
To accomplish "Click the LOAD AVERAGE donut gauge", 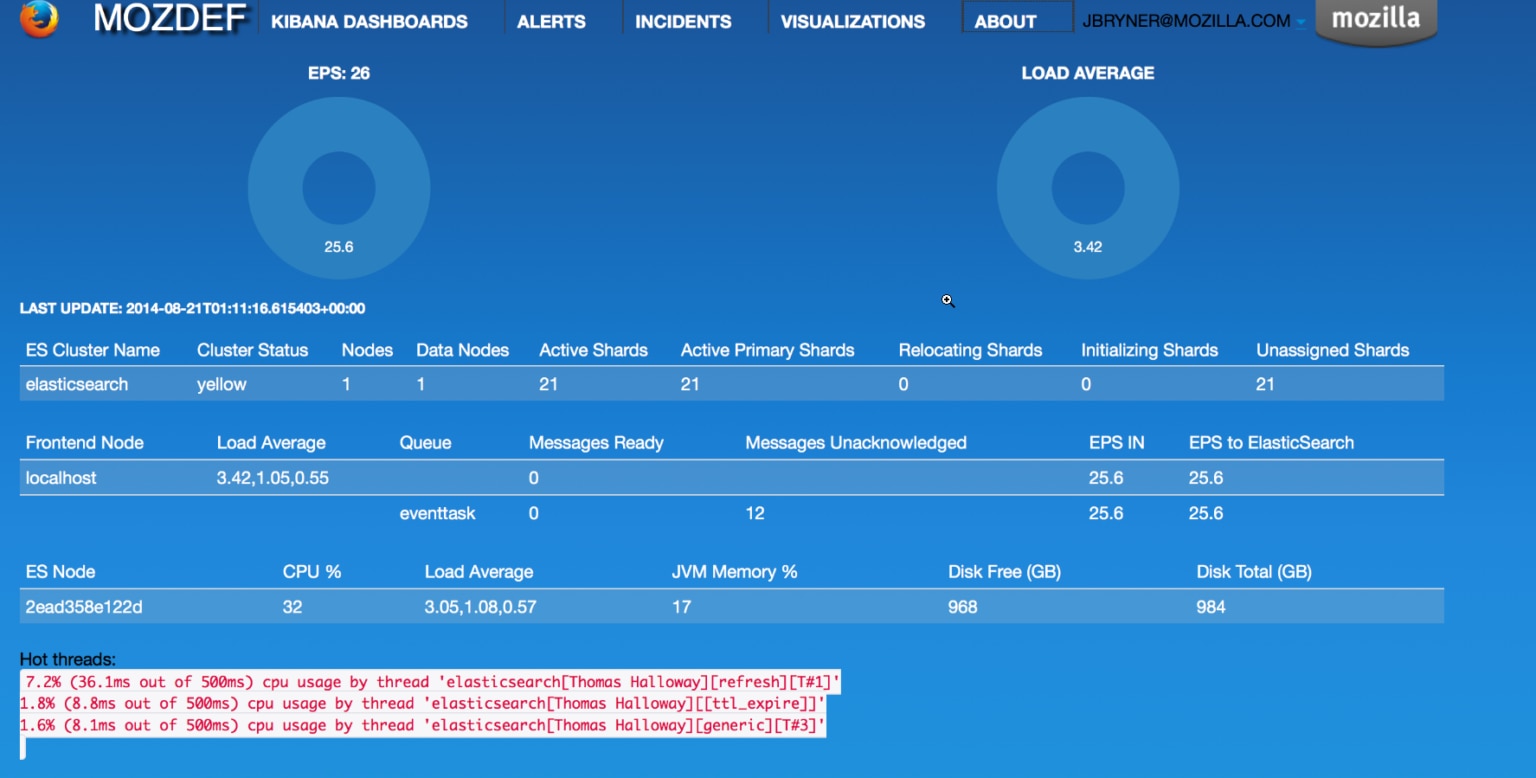I will tap(1088, 188).
